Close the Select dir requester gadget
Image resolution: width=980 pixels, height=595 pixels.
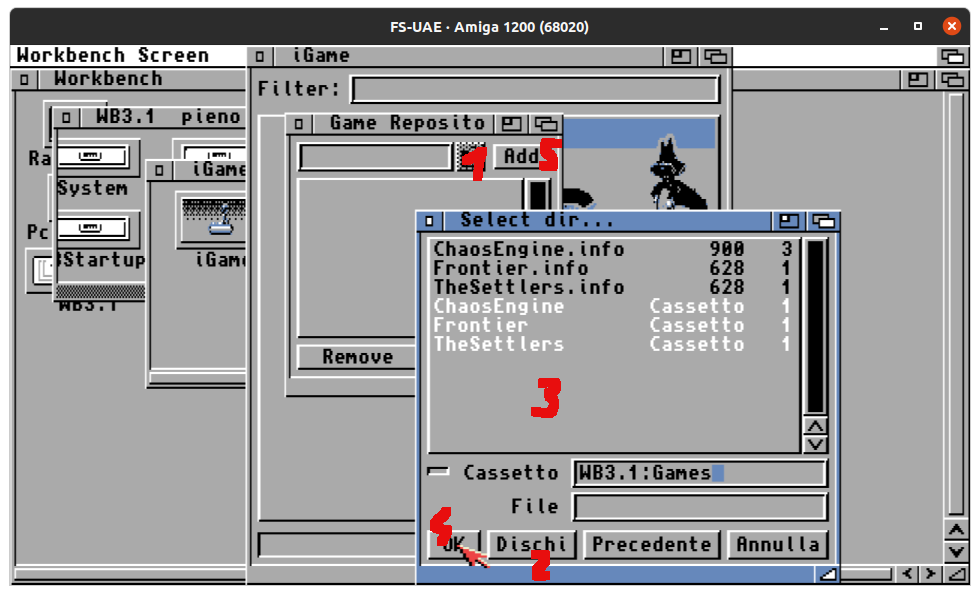(x=429, y=221)
